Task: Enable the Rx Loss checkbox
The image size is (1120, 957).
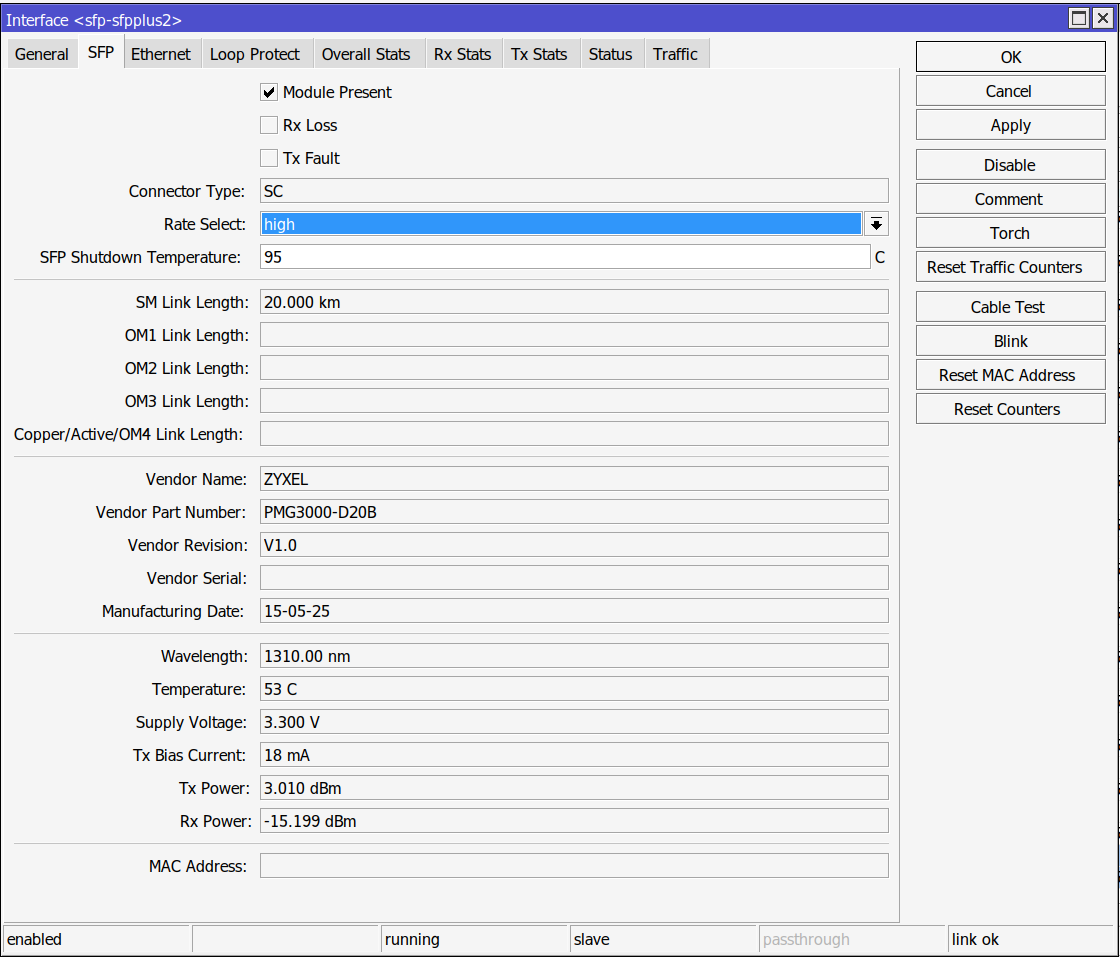Action: (269, 125)
